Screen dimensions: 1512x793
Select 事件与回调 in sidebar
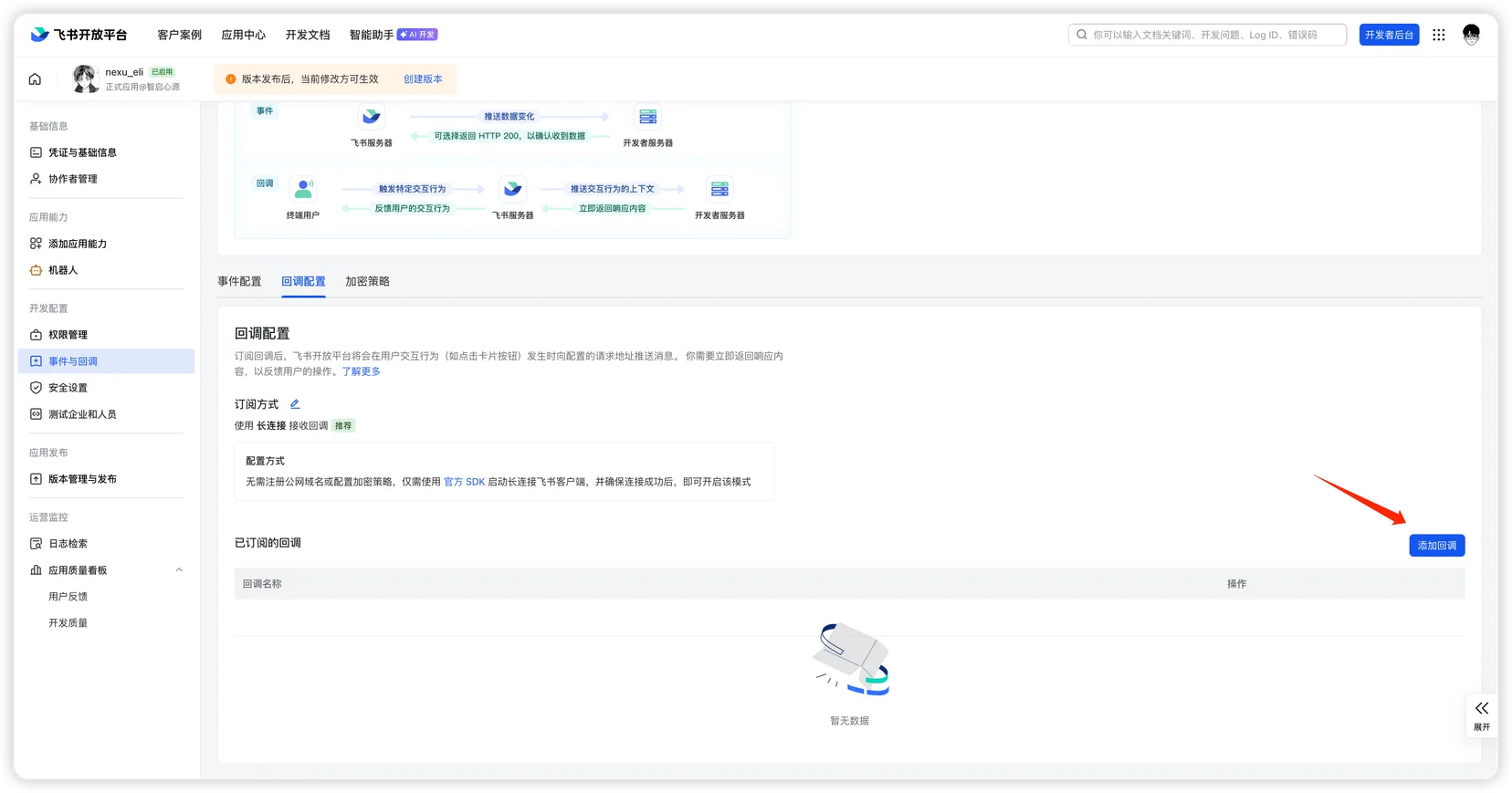[106, 361]
